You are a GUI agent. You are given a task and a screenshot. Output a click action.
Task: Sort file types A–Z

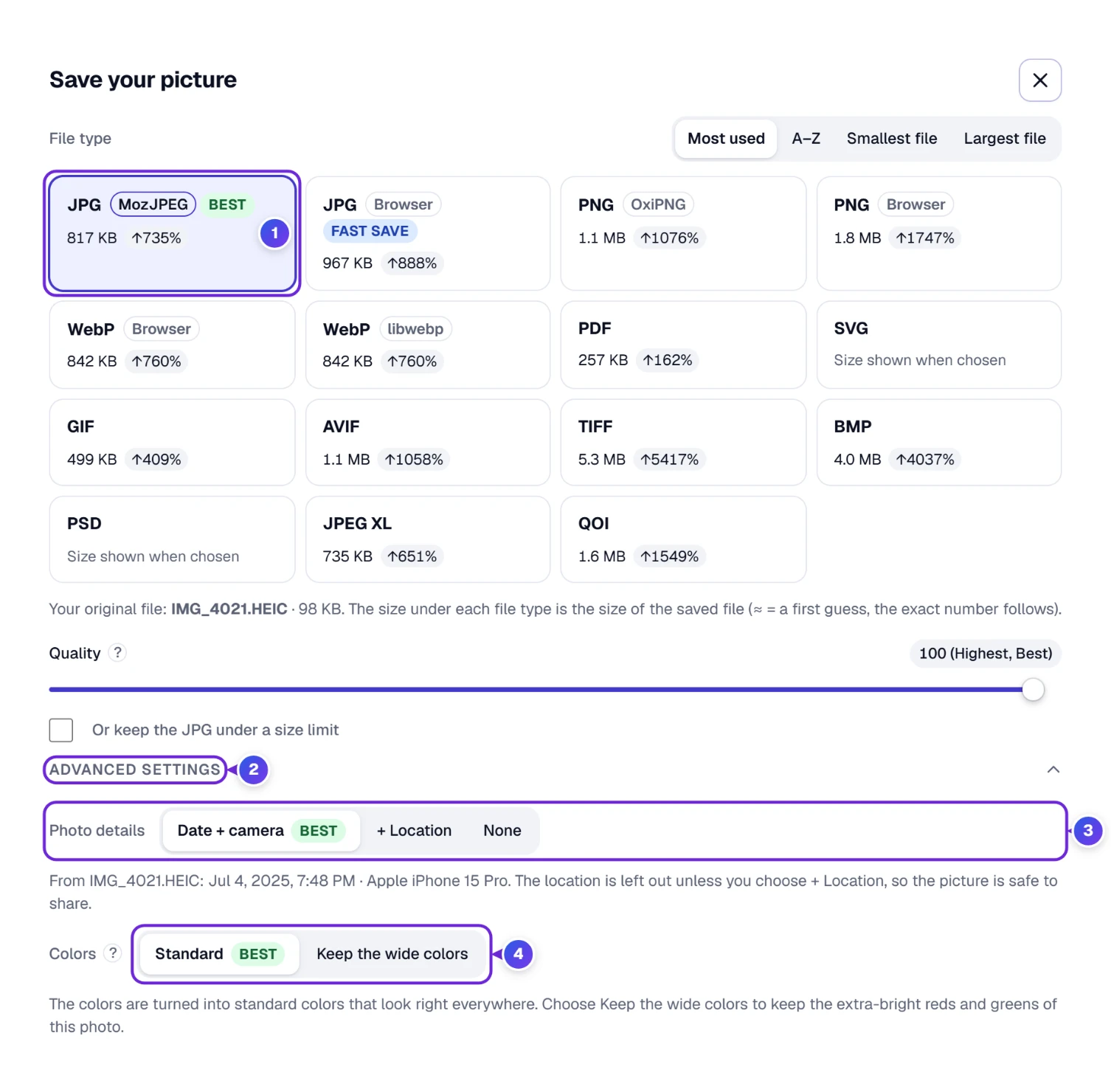coord(806,139)
